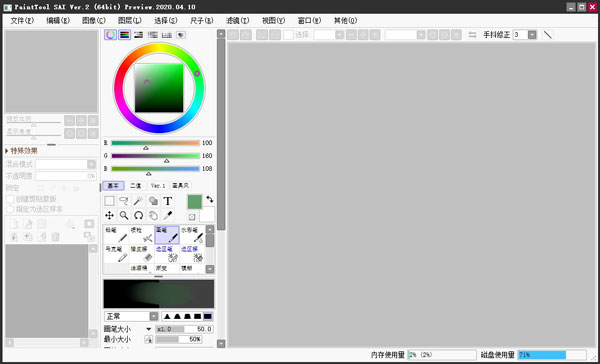Choose the 喷枪 airbrush tool
Viewport: 600px width, 364px height.
tap(142, 235)
